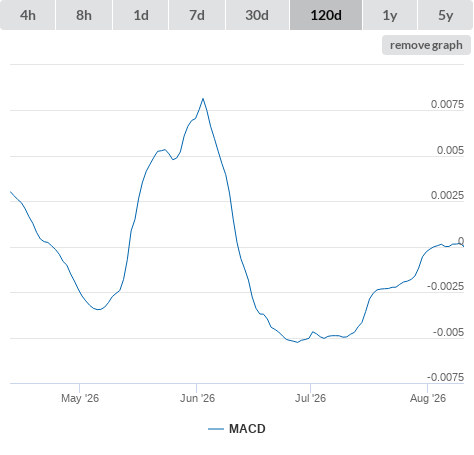Click the Jun '26 axis label
This screenshot has width=474, height=455.
pyautogui.click(x=197, y=398)
